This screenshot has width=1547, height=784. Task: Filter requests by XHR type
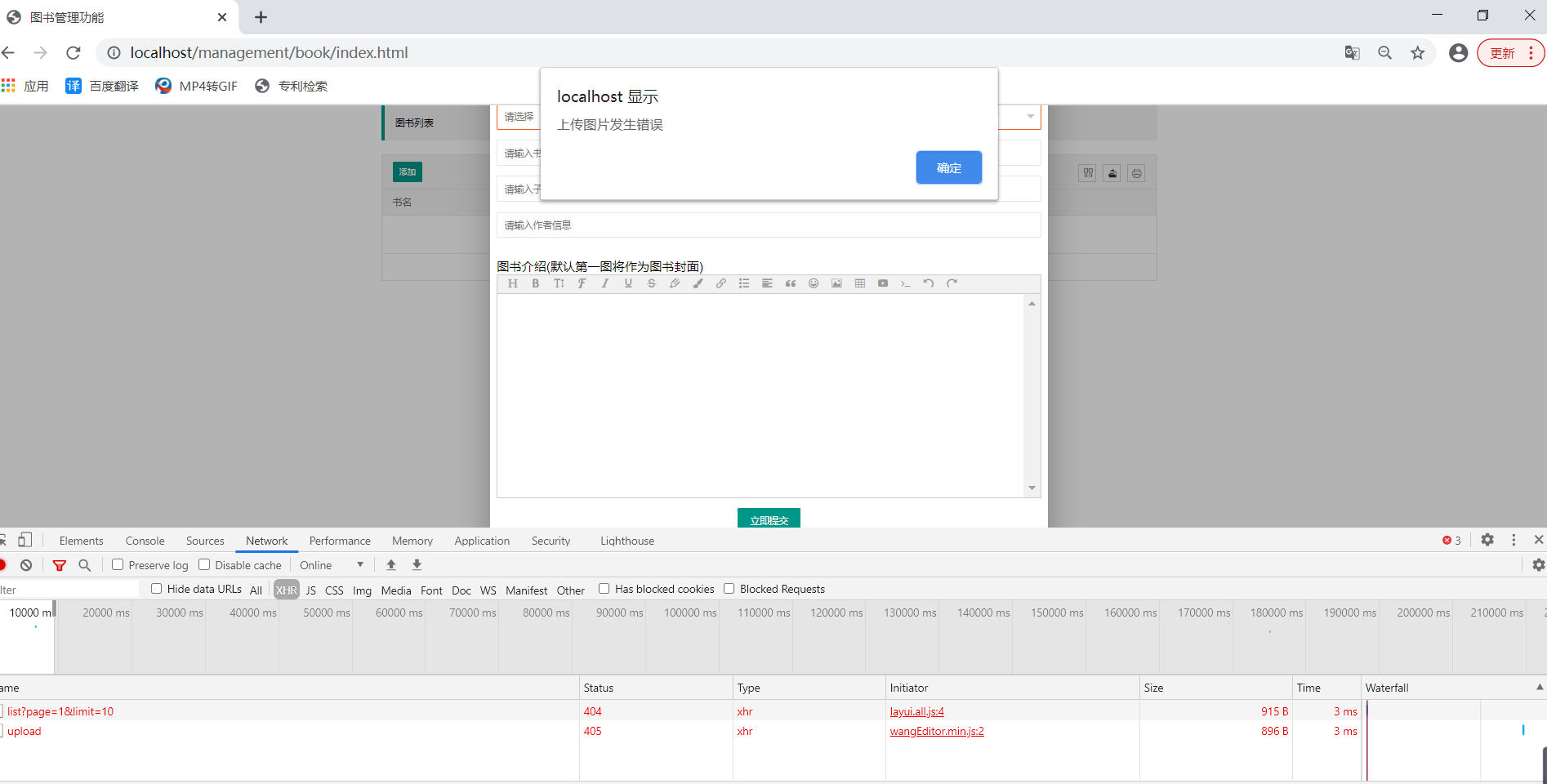click(x=286, y=590)
